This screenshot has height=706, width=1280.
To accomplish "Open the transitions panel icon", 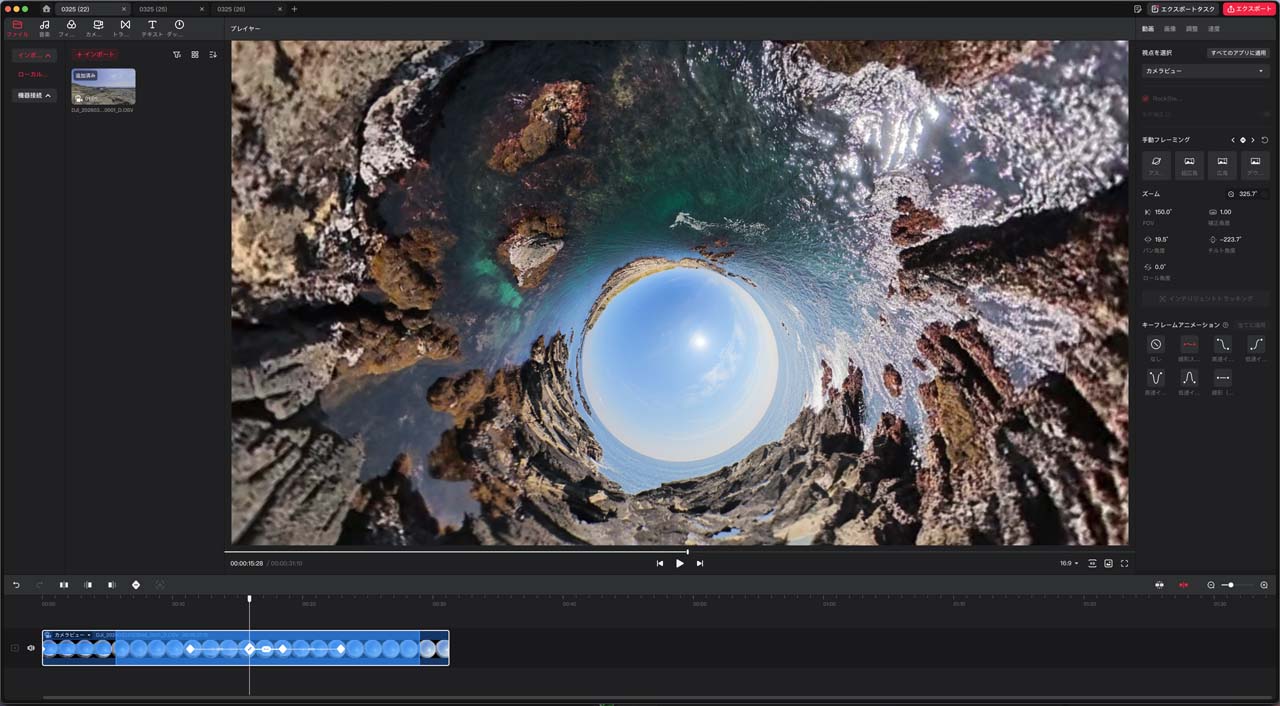I will coord(124,27).
